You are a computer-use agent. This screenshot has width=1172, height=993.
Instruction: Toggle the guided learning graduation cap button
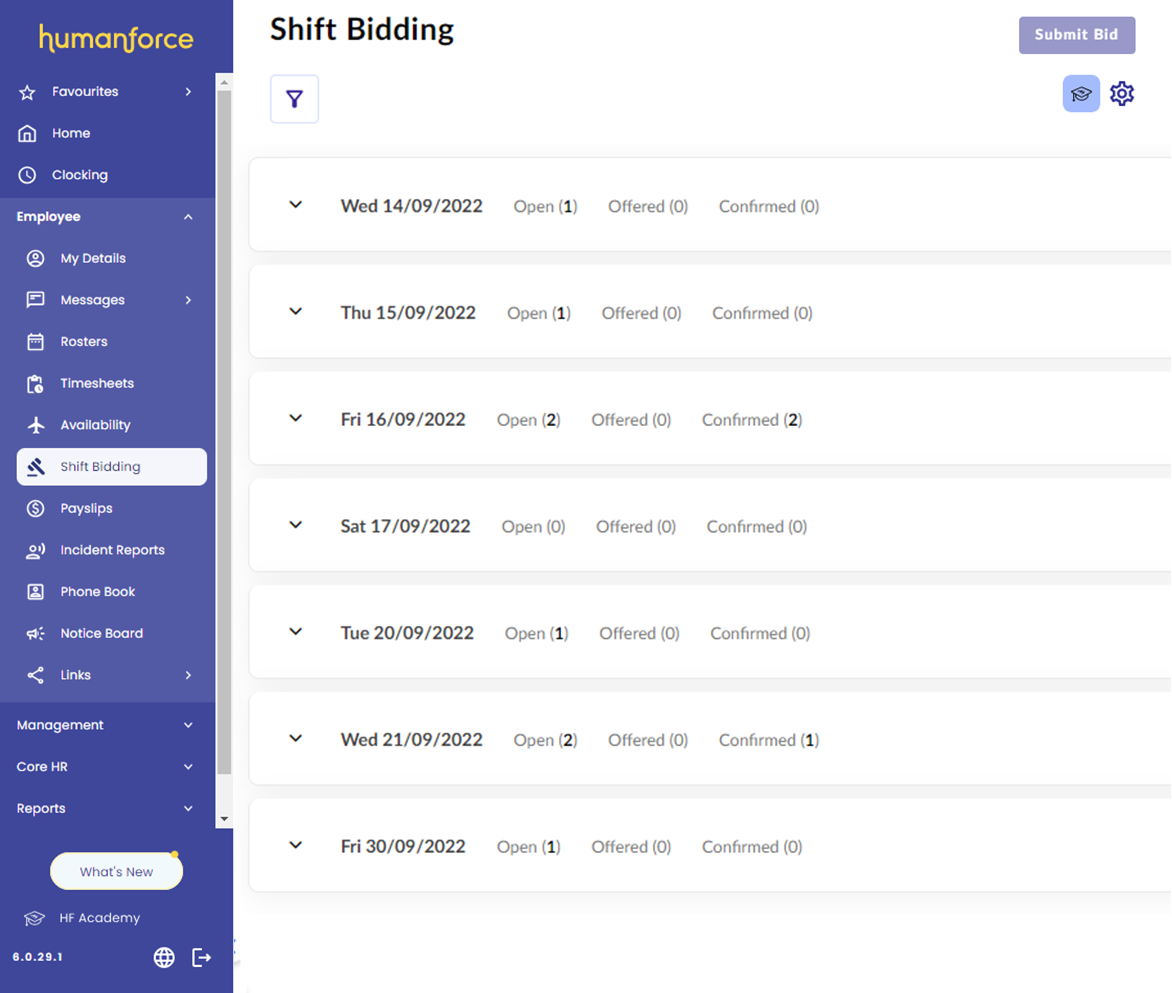[1081, 93]
